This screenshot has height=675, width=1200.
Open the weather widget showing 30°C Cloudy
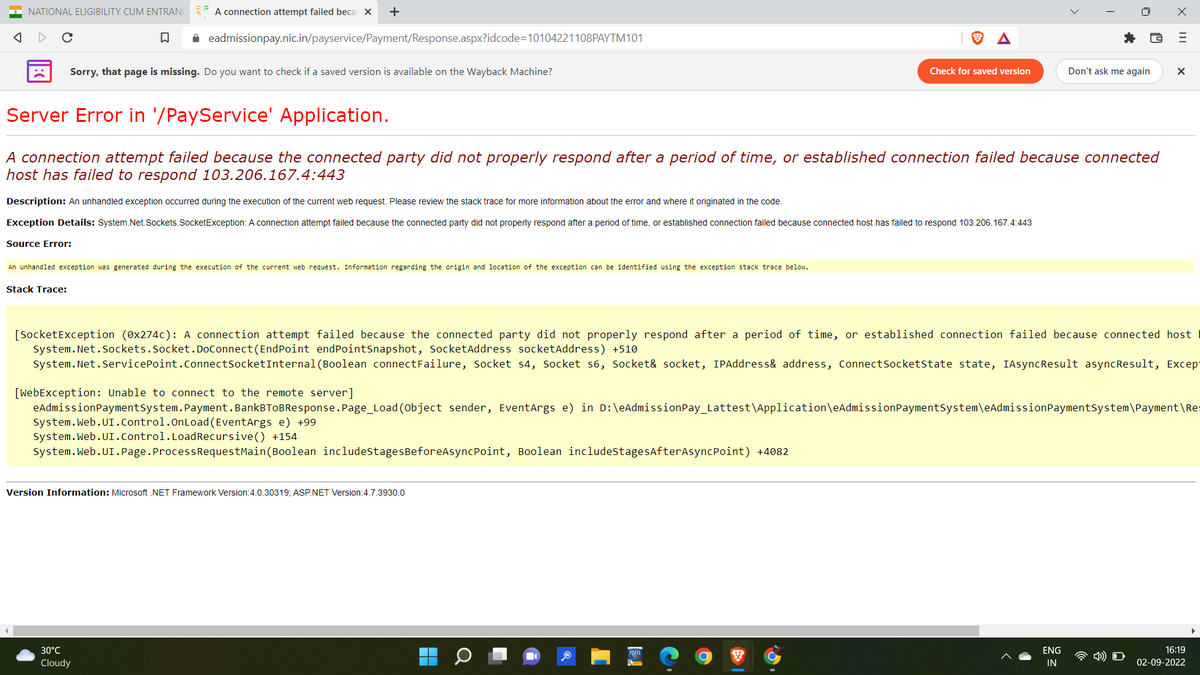(x=46, y=656)
